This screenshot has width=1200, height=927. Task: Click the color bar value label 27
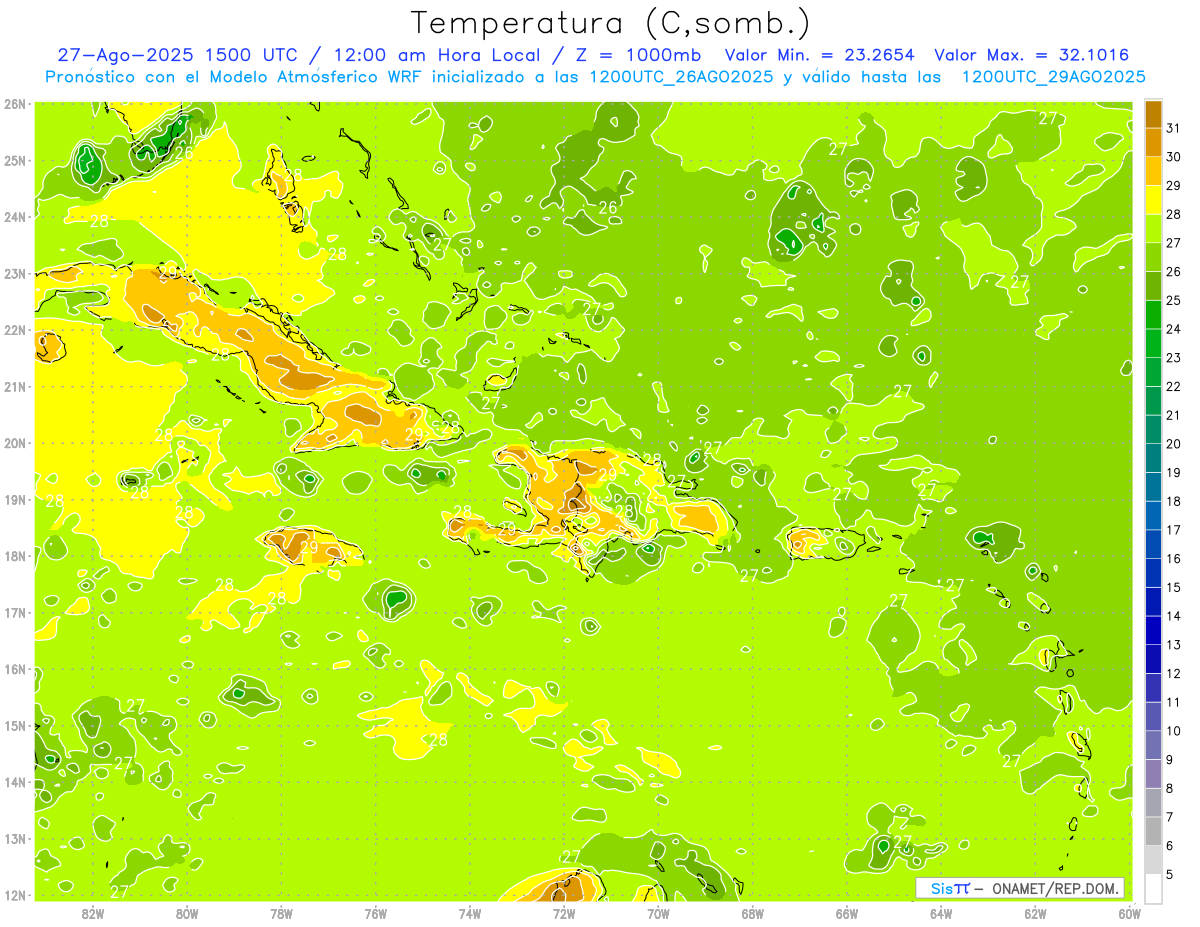coord(1174,242)
